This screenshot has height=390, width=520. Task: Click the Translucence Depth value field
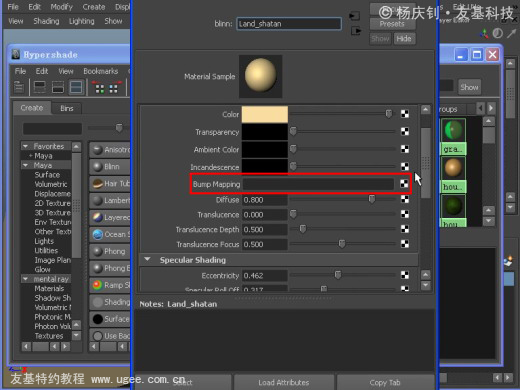tap(265, 229)
